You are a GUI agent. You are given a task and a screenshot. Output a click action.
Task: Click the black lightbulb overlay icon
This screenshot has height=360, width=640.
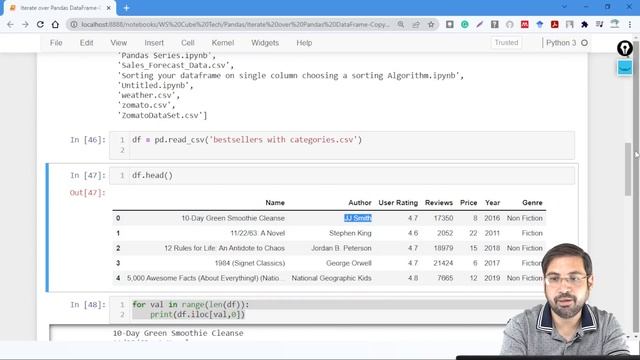pos(624,48)
